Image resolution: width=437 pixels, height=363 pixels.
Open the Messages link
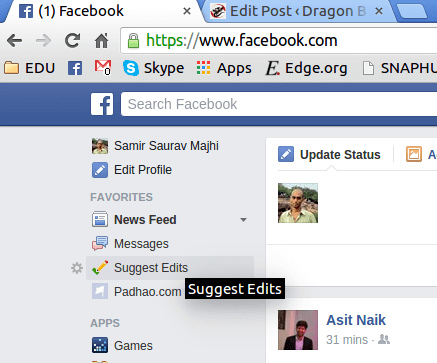(x=141, y=244)
